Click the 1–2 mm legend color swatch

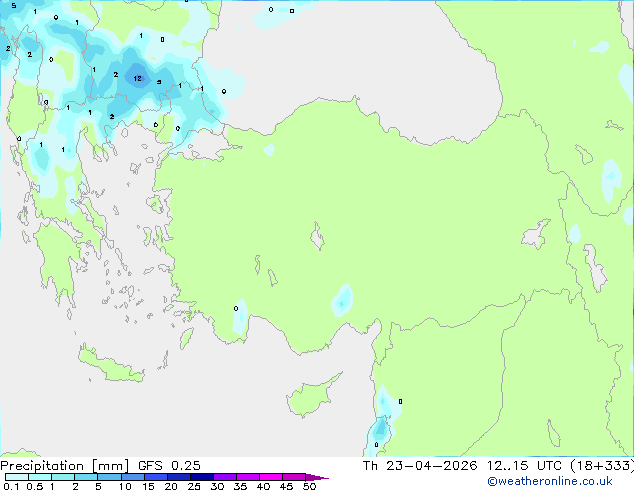click(63, 477)
